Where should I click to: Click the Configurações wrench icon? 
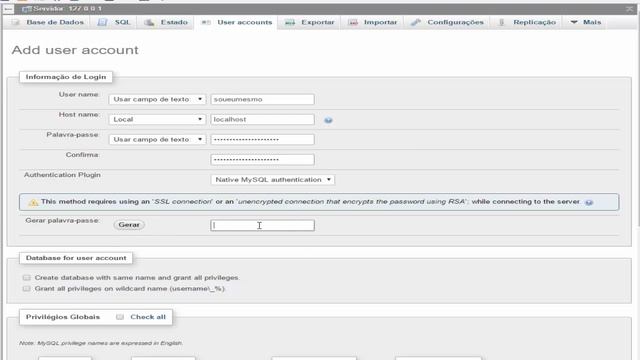click(416, 22)
